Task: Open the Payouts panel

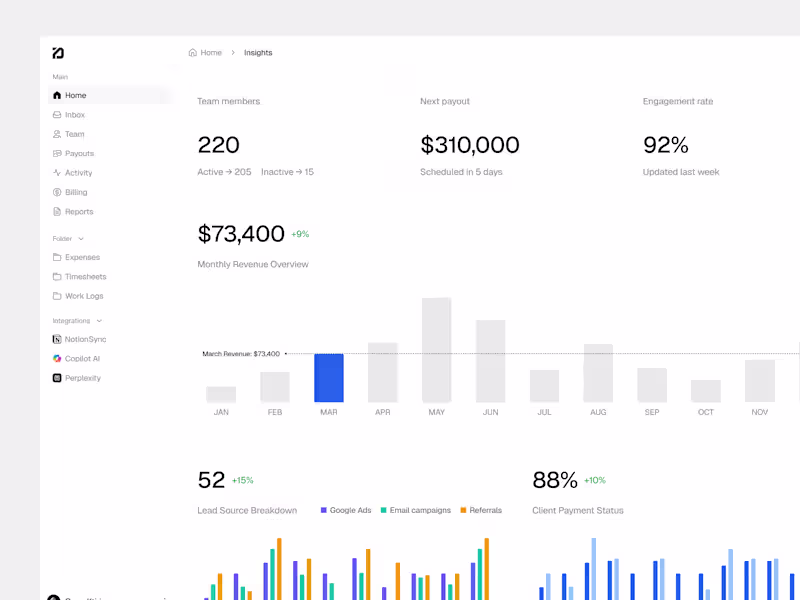Action: click(x=79, y=153)
